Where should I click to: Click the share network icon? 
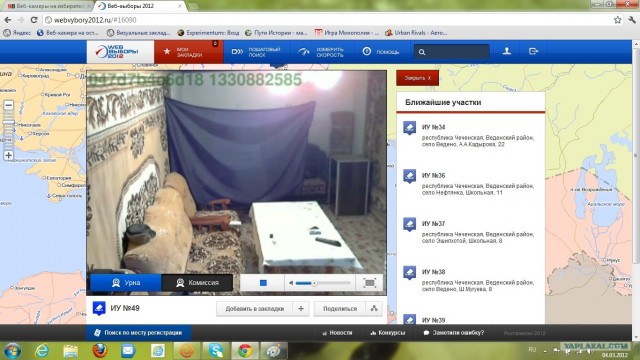point(374,309)
